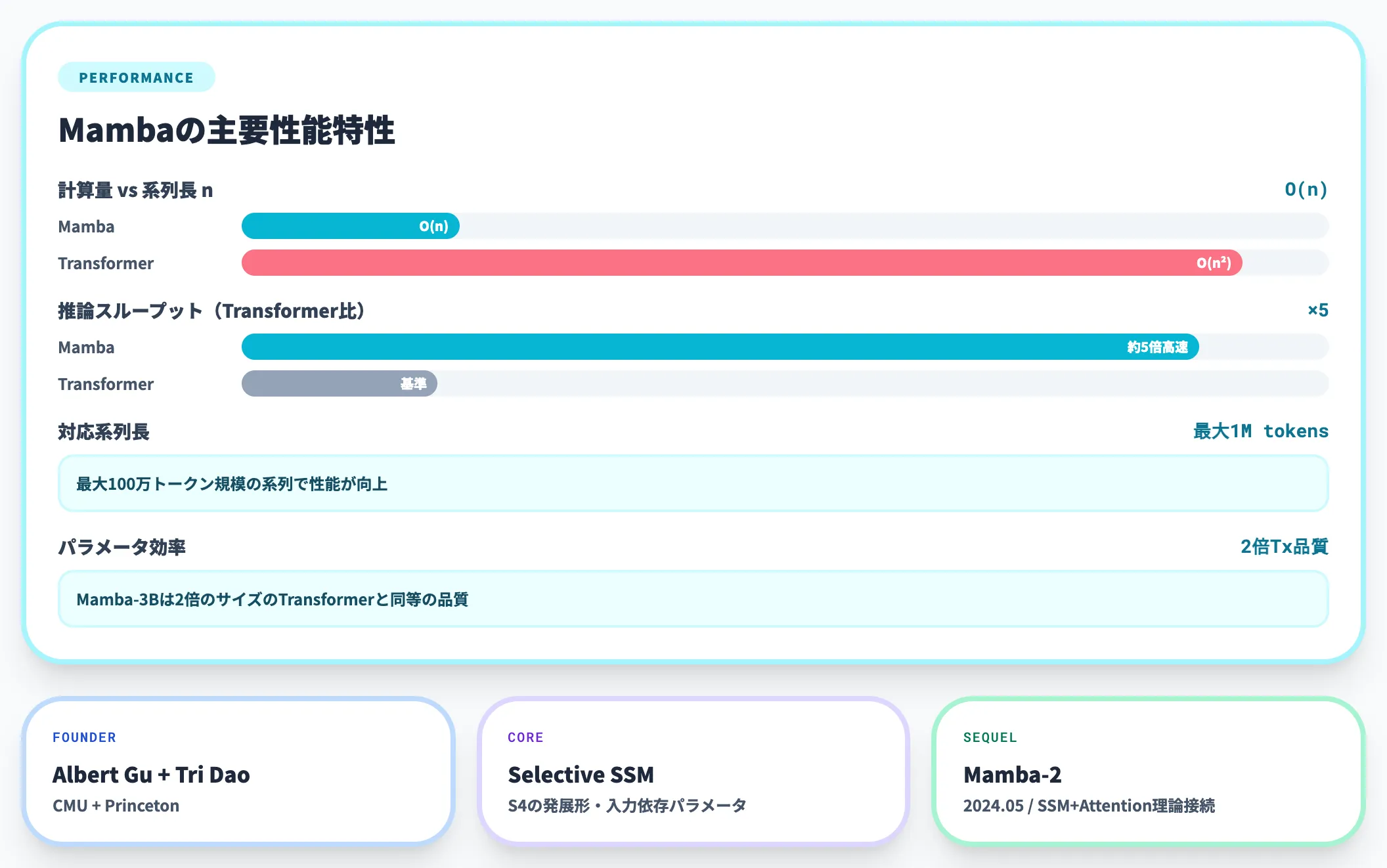Open the FOUNDER card Albert Gu + Tri Dao

pyautogui.click(x=238, y=771)
